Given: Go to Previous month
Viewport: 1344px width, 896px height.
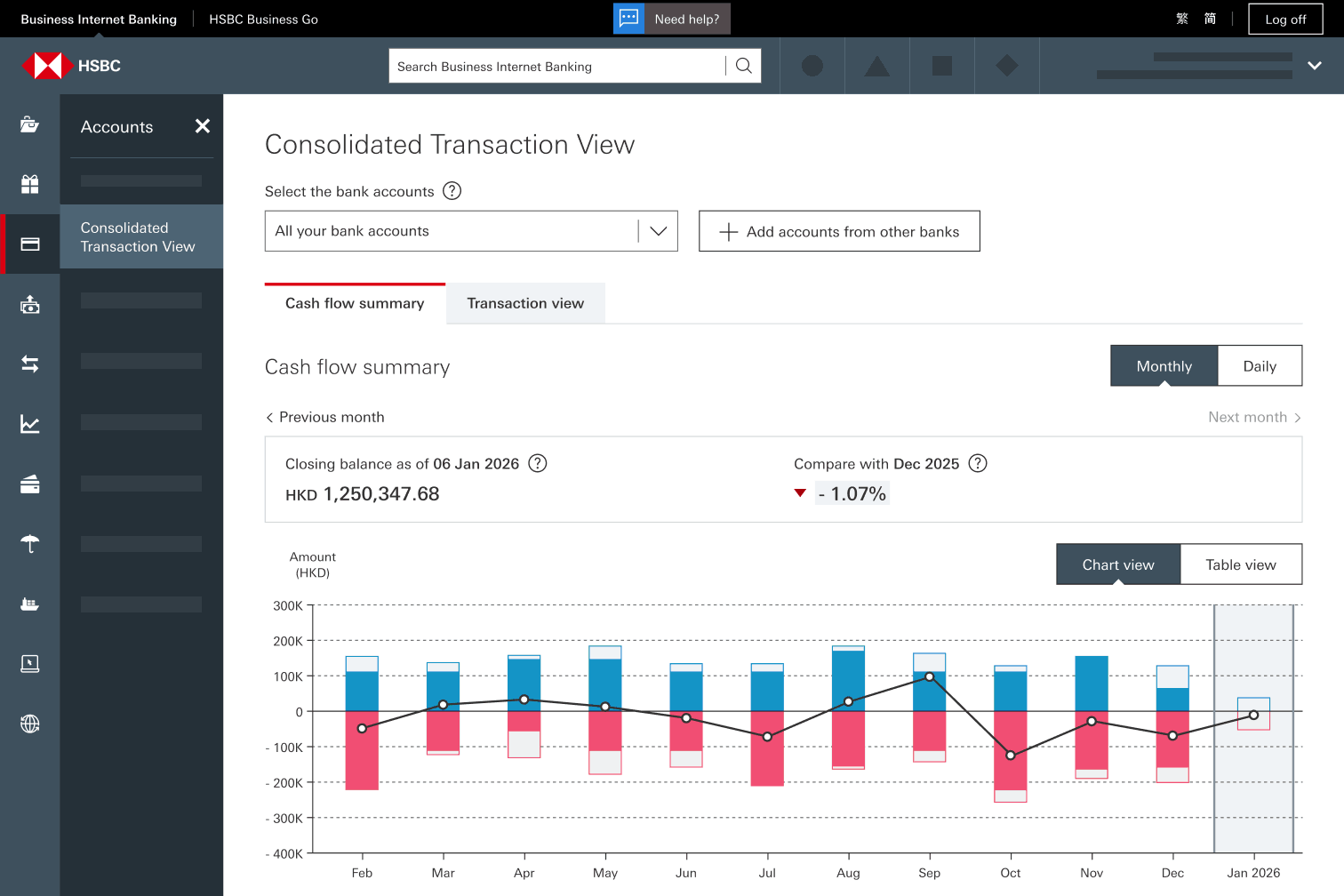Looking at the screenshot, I should pyautogui.click(x=325, y=417).
